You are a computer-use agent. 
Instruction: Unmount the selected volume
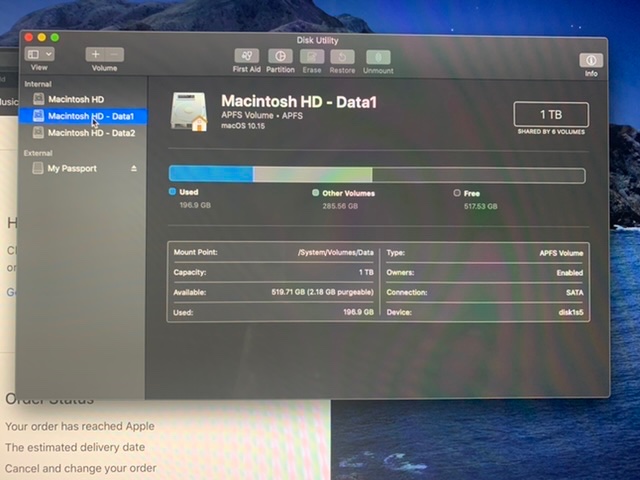[378, 57]
